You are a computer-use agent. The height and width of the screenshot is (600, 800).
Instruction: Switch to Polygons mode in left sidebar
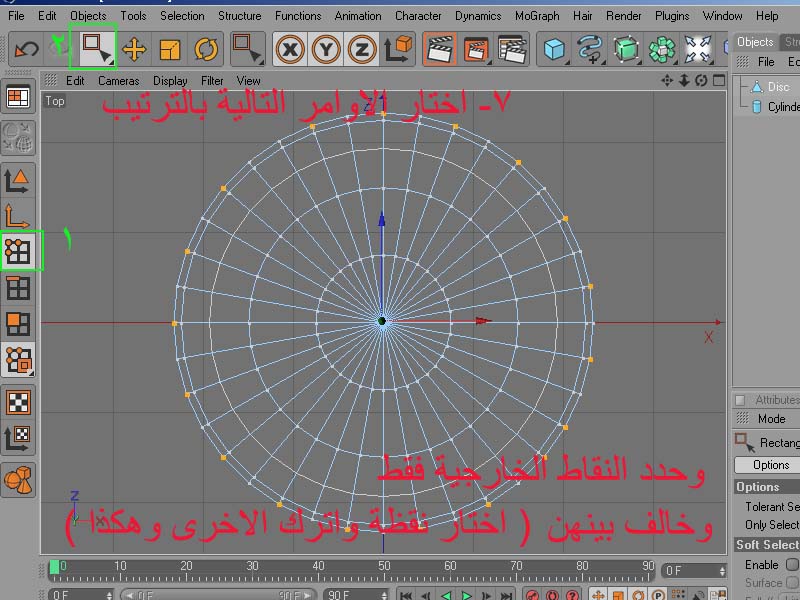tap(19, 324)
